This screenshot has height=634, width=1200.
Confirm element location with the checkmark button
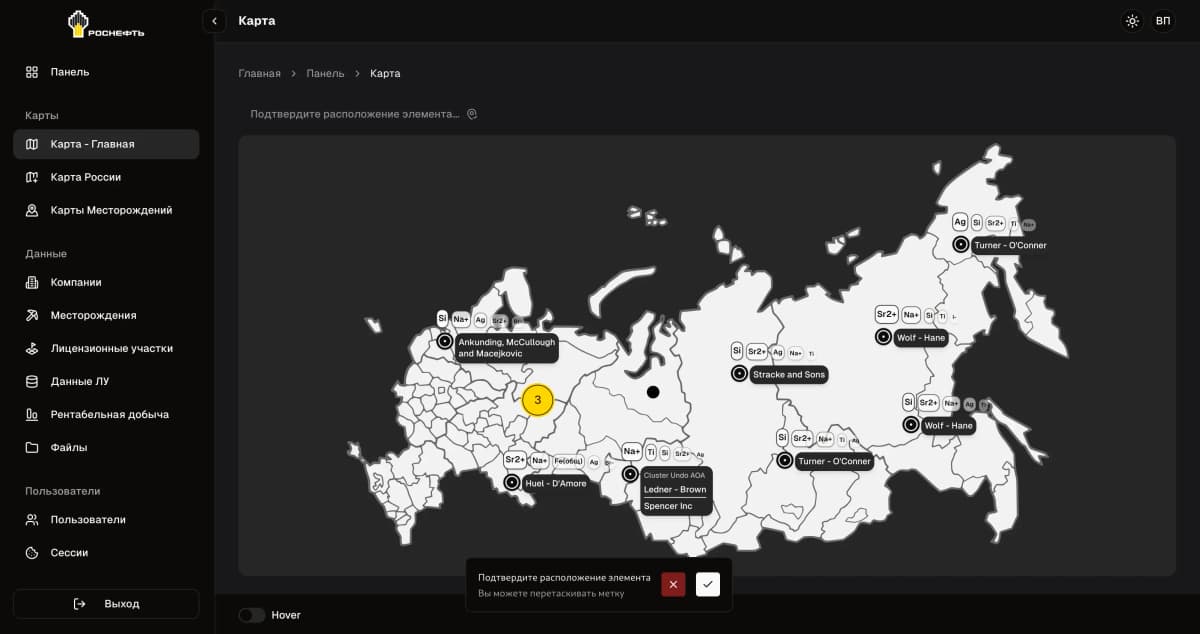coord(708,584)
